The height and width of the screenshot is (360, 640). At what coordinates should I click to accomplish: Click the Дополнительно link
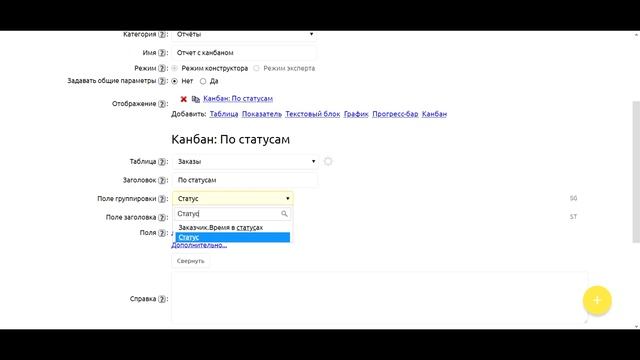199,245
